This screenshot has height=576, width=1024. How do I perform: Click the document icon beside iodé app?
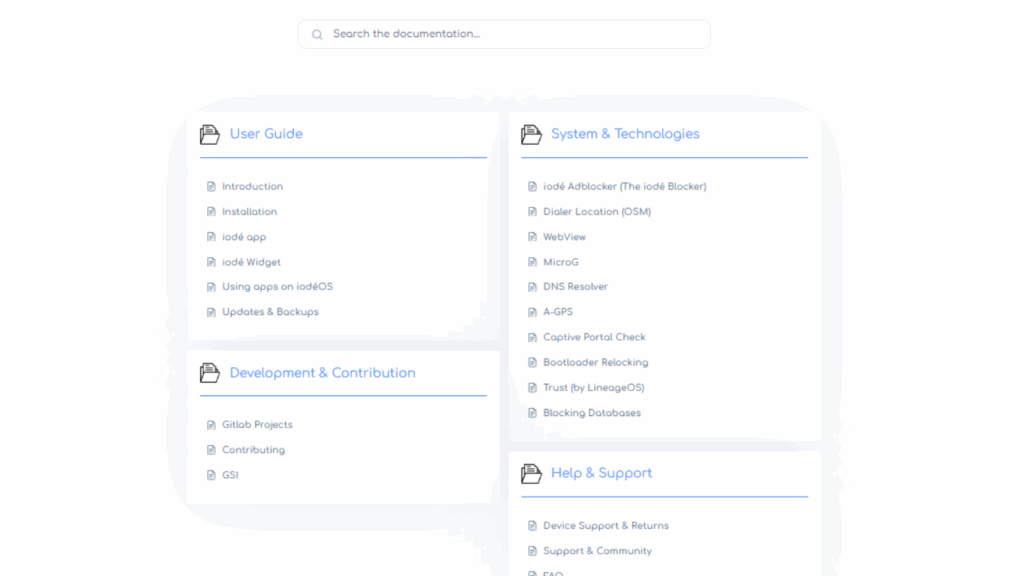coord(211,237)
